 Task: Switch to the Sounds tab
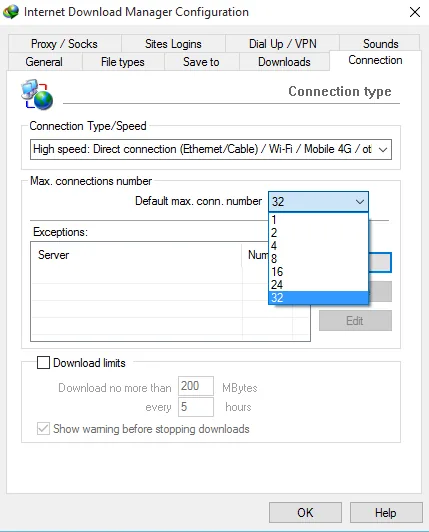tap(380, 43)
